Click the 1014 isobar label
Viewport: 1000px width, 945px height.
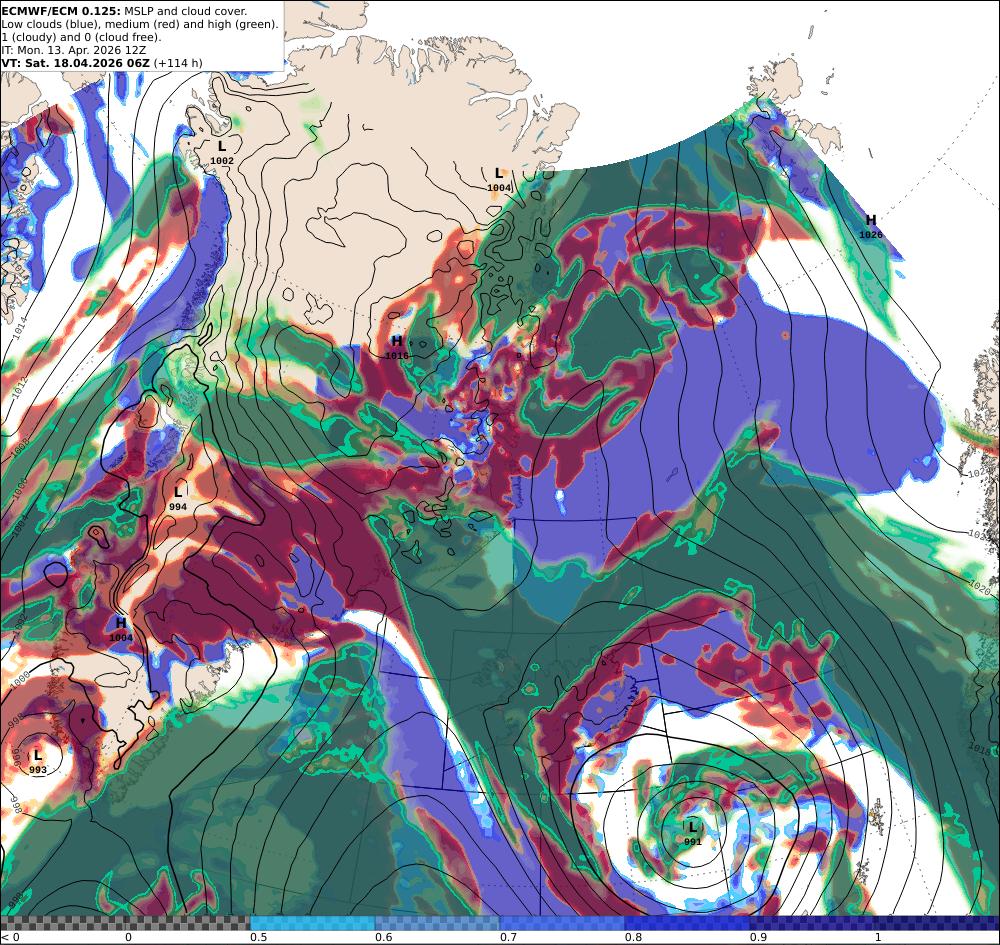pyautogui.click(x=20, y=326)
